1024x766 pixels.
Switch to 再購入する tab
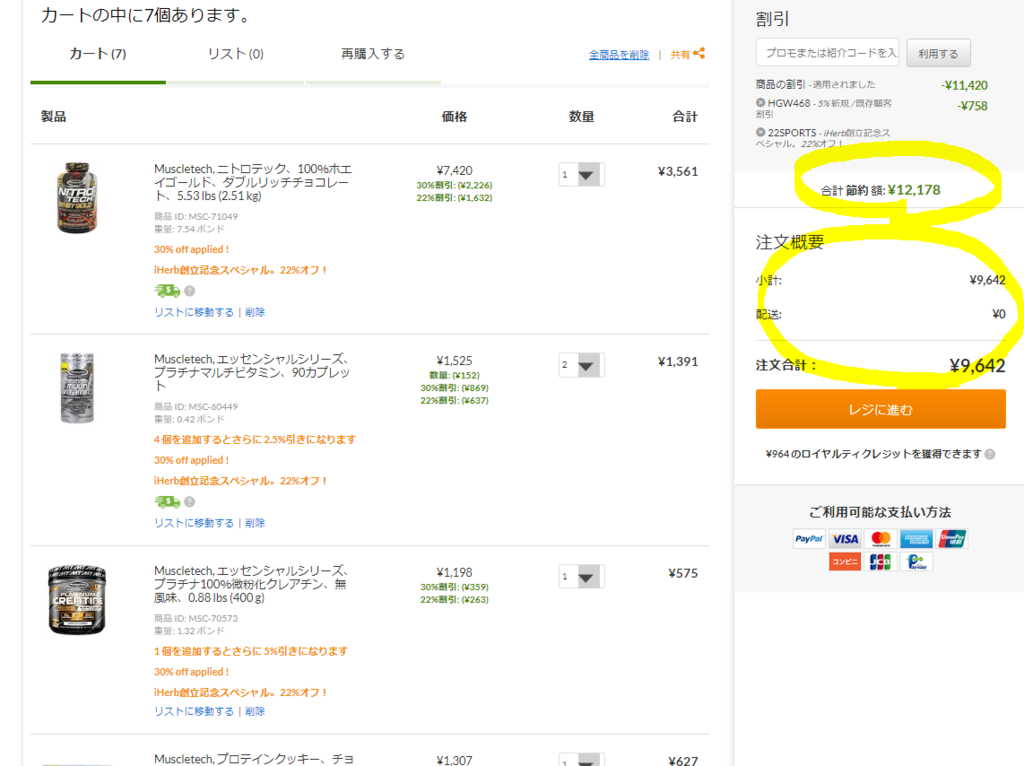(373, 54)
